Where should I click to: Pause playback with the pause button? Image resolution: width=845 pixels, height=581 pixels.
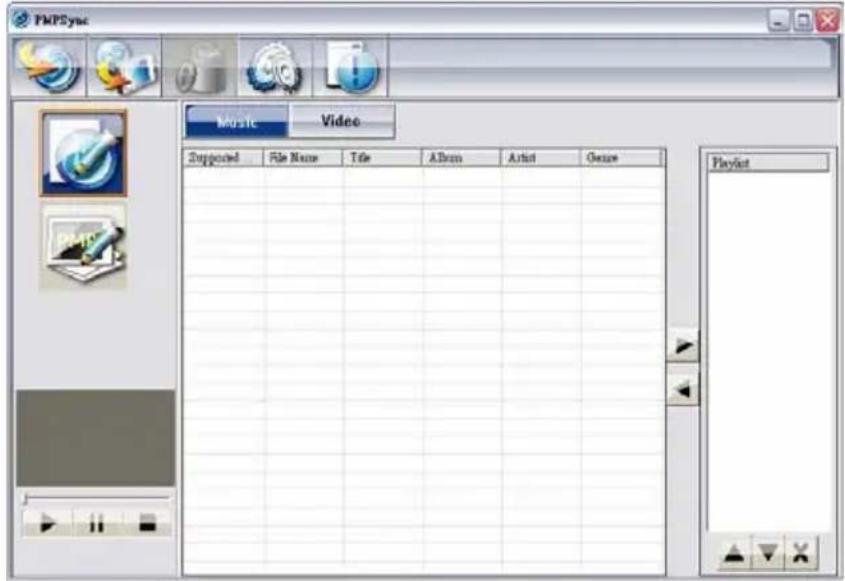[x=97, y=523]
